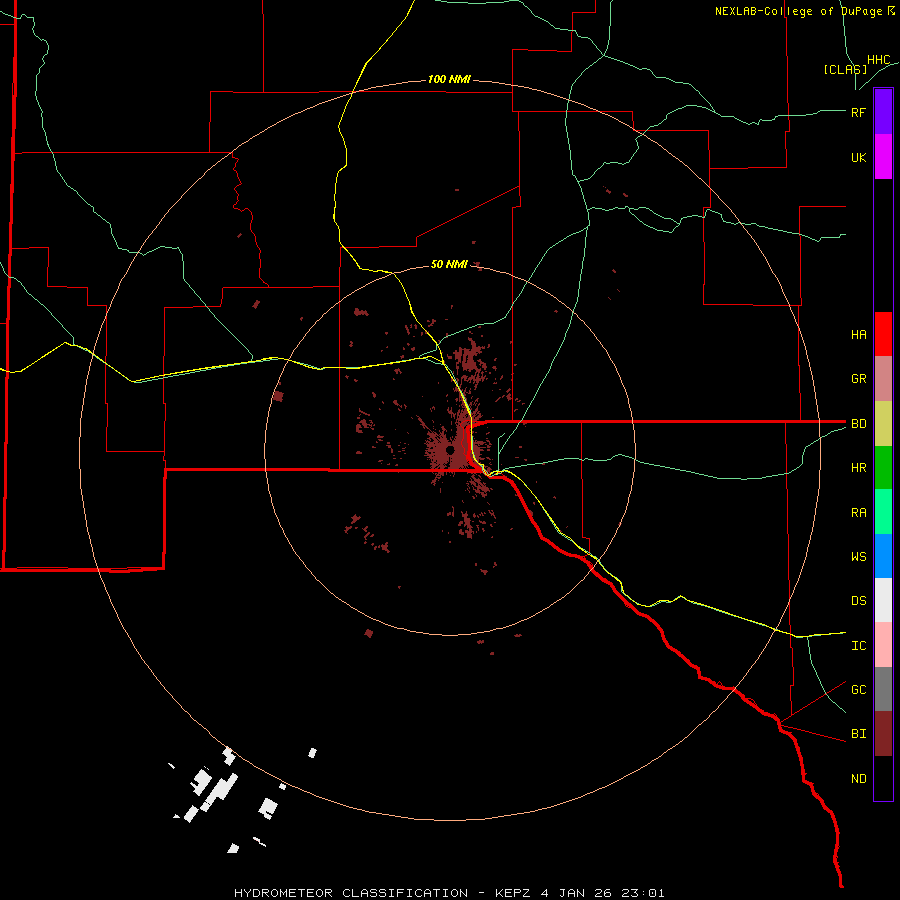This screenshot has width=900, height=900.
Task: Click the HA legend label
Action: (858, 334)
